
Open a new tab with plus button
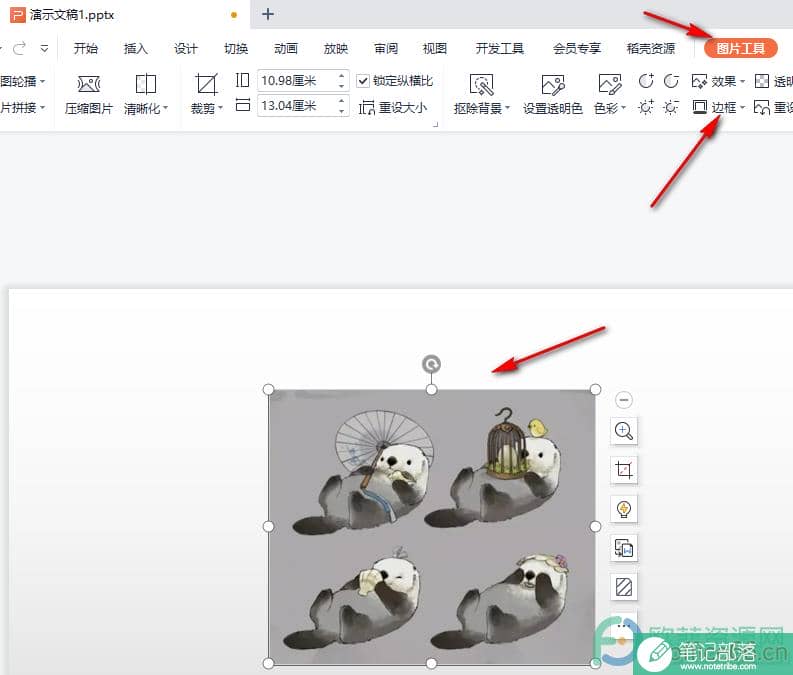pos(268,14)
